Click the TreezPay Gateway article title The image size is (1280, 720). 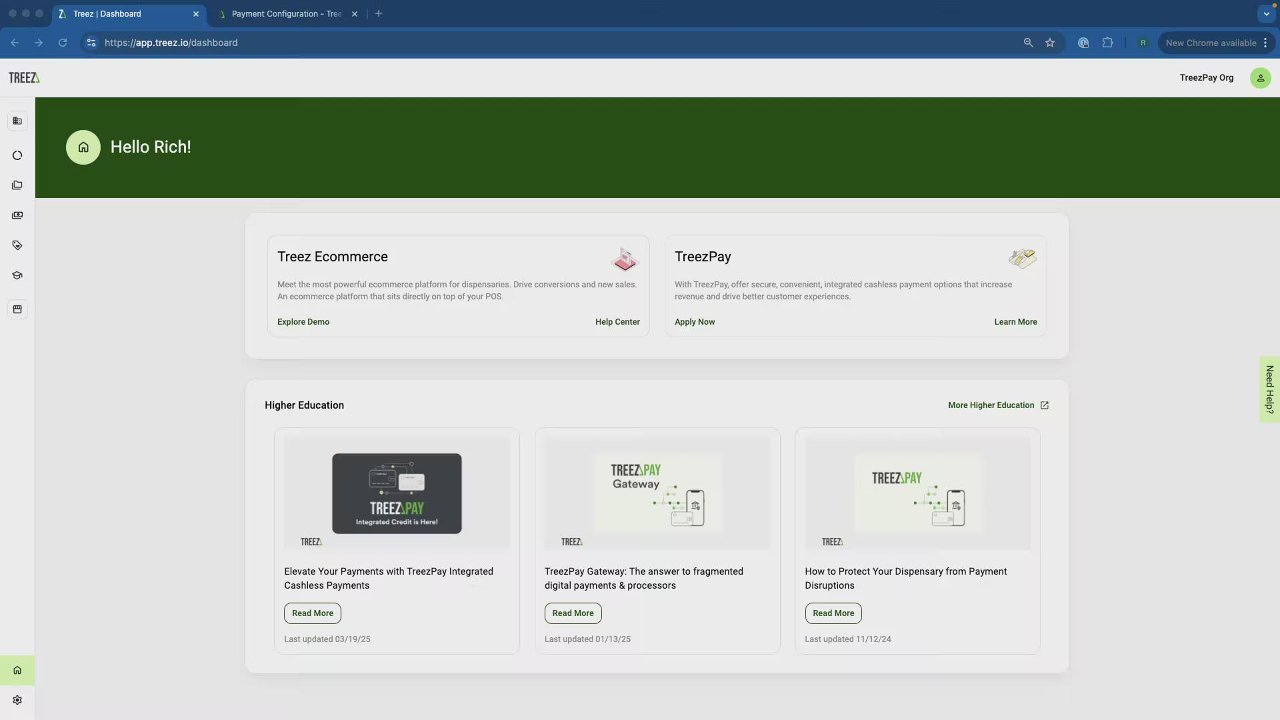(x=644, y=578)
